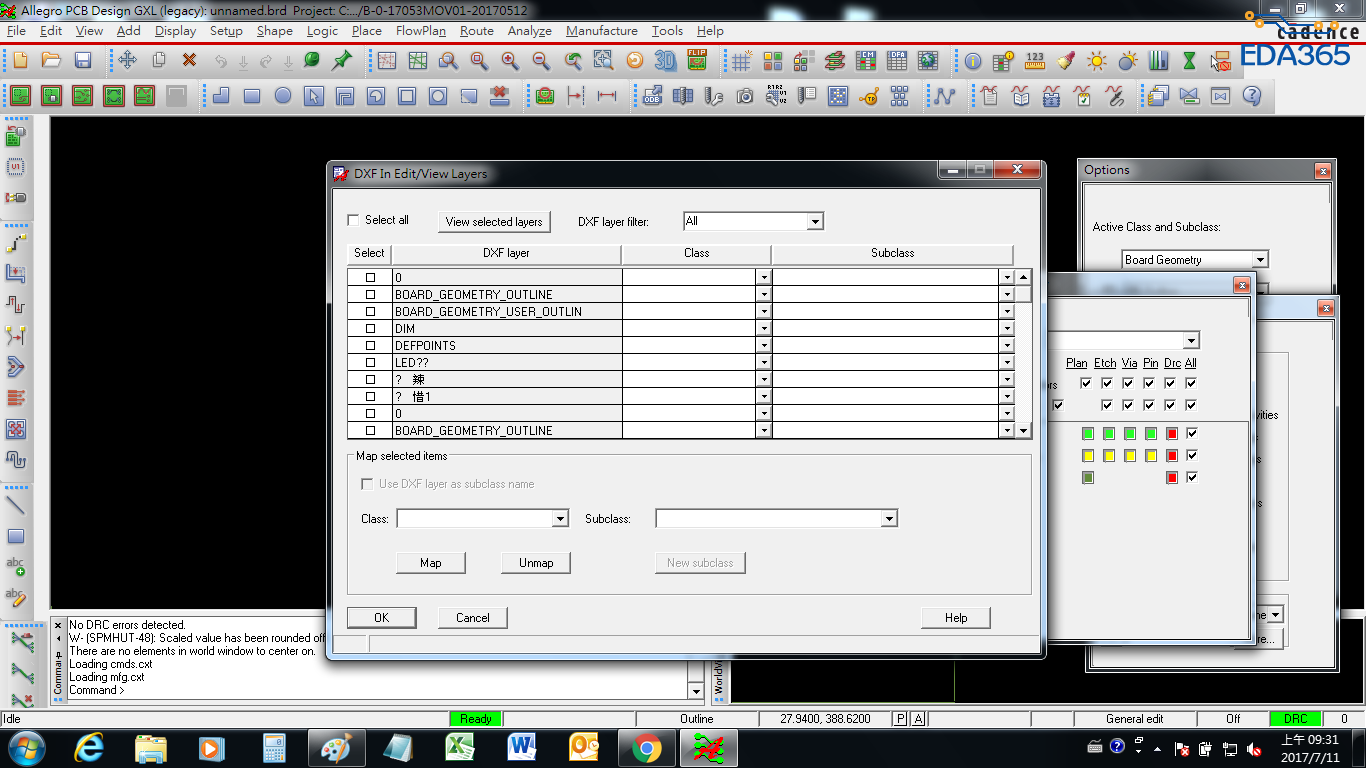This screenshot has width=1366, height=768.
Task: Open the DXF layer filter dropdown
Action: pos(815,221)
